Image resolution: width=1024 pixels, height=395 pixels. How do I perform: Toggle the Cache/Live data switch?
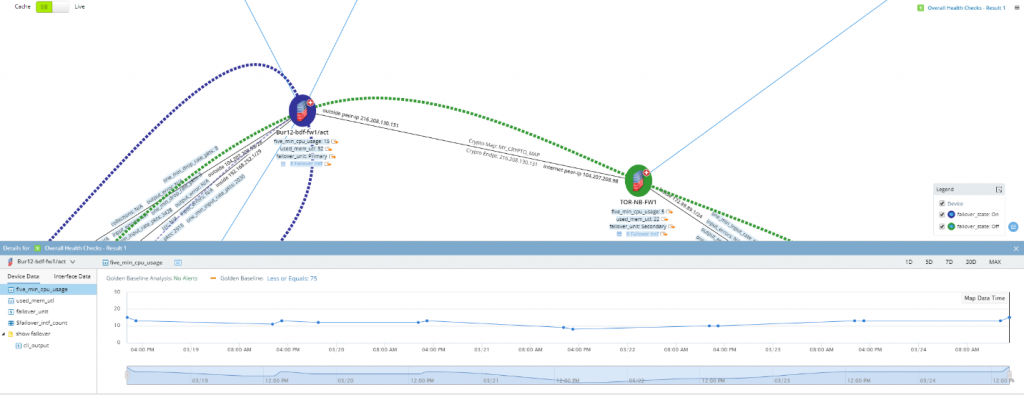click(52, 7)
